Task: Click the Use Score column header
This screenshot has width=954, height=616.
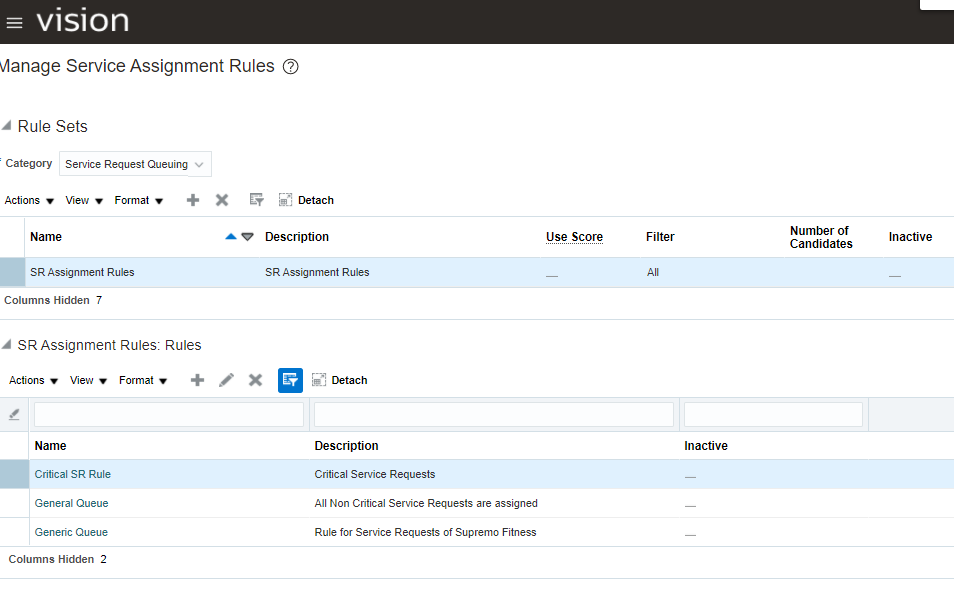Action: tap(574, 237)
